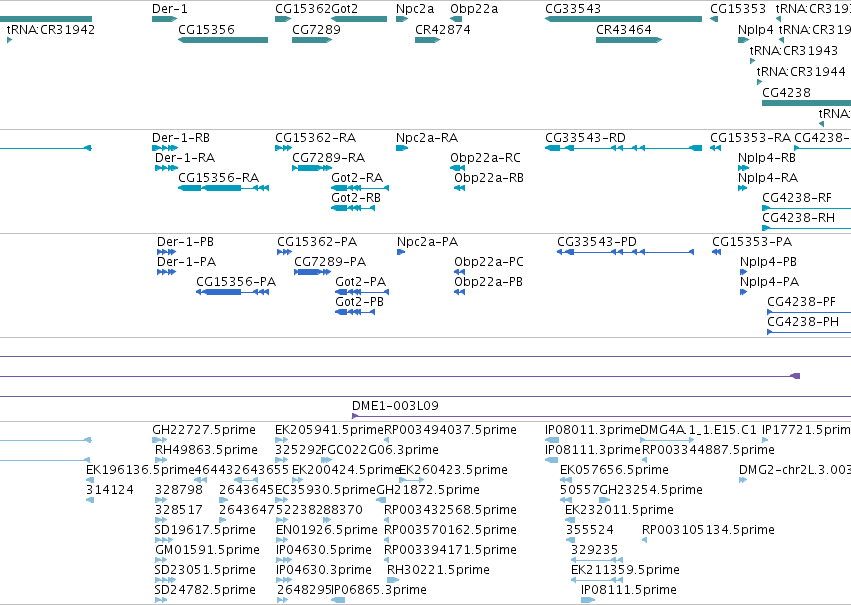Click EST RH49863.5prime

tap(161, 460)
